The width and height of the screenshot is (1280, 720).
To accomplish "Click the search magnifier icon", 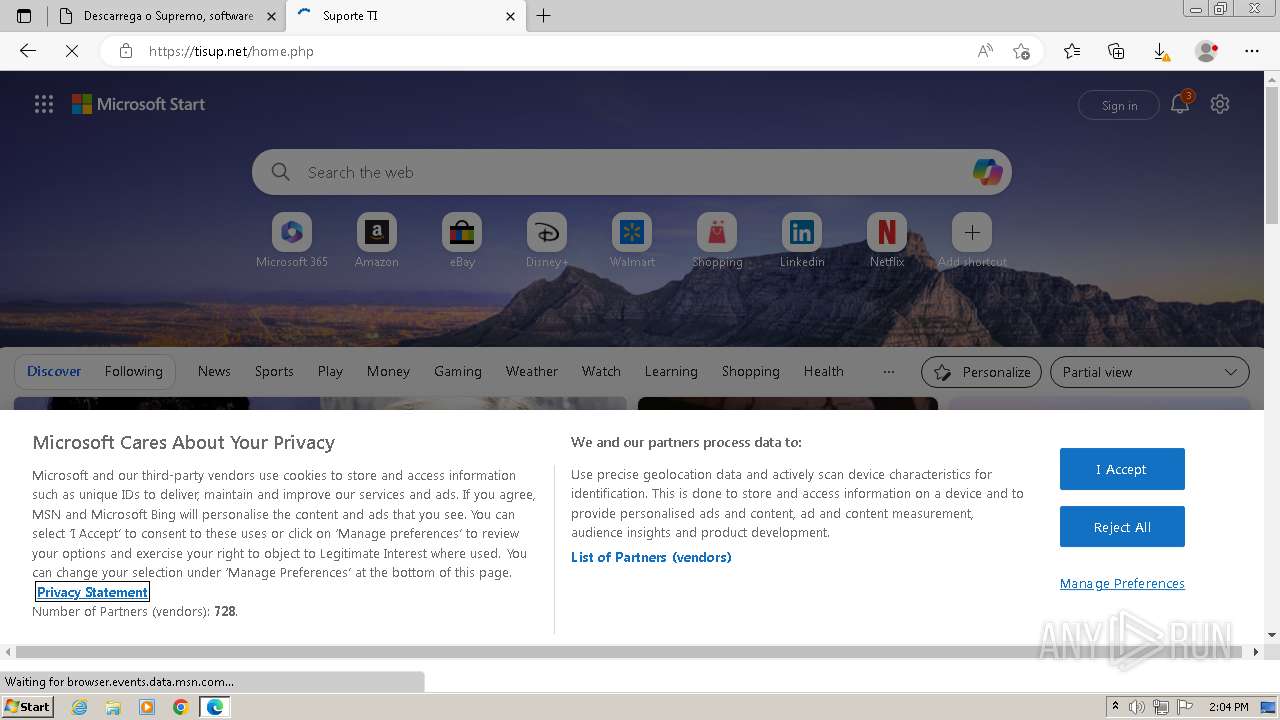I will point(281,172).
